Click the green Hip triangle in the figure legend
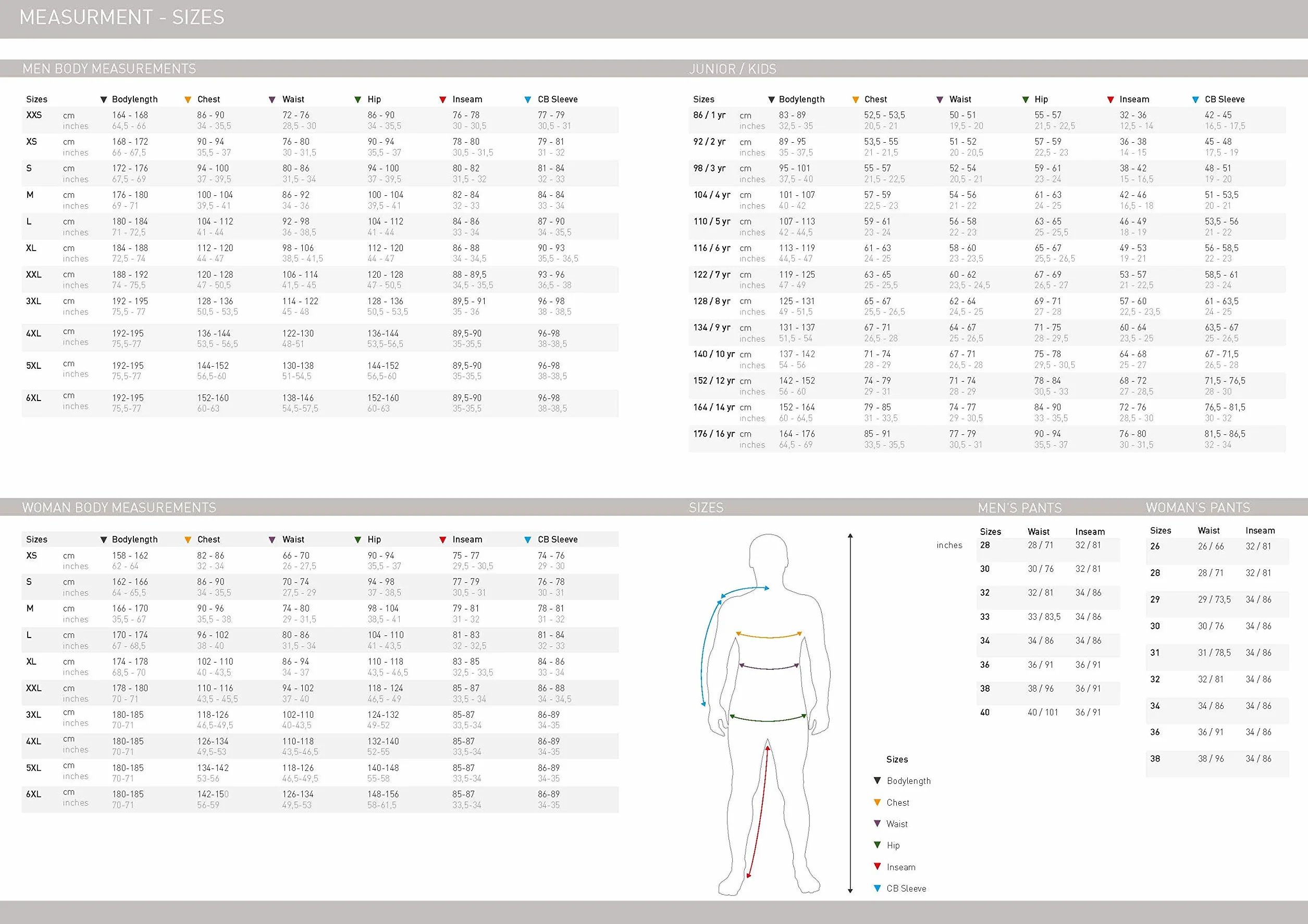1308x924 pixels. [878, 845]
